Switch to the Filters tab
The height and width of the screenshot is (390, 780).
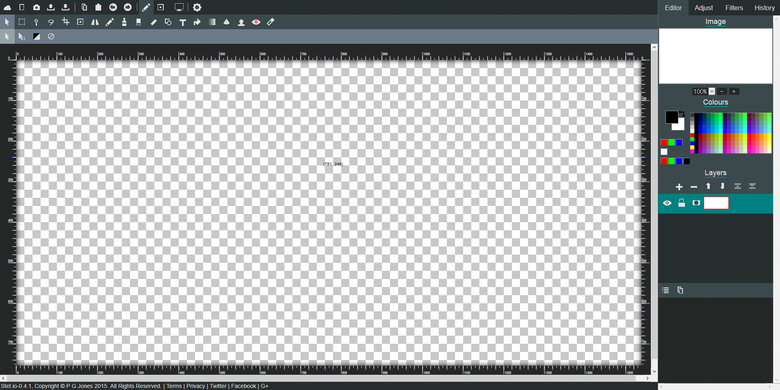[734, 7]
